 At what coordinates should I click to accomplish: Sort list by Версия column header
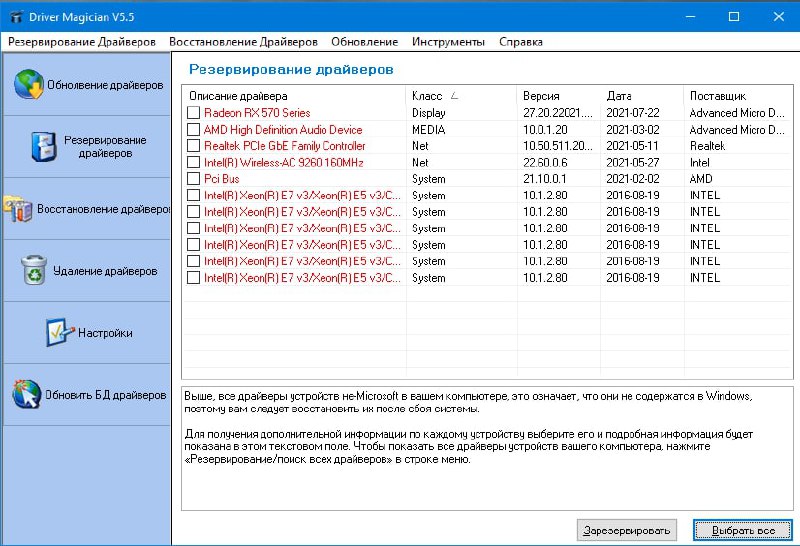click(x=541, y=96)
